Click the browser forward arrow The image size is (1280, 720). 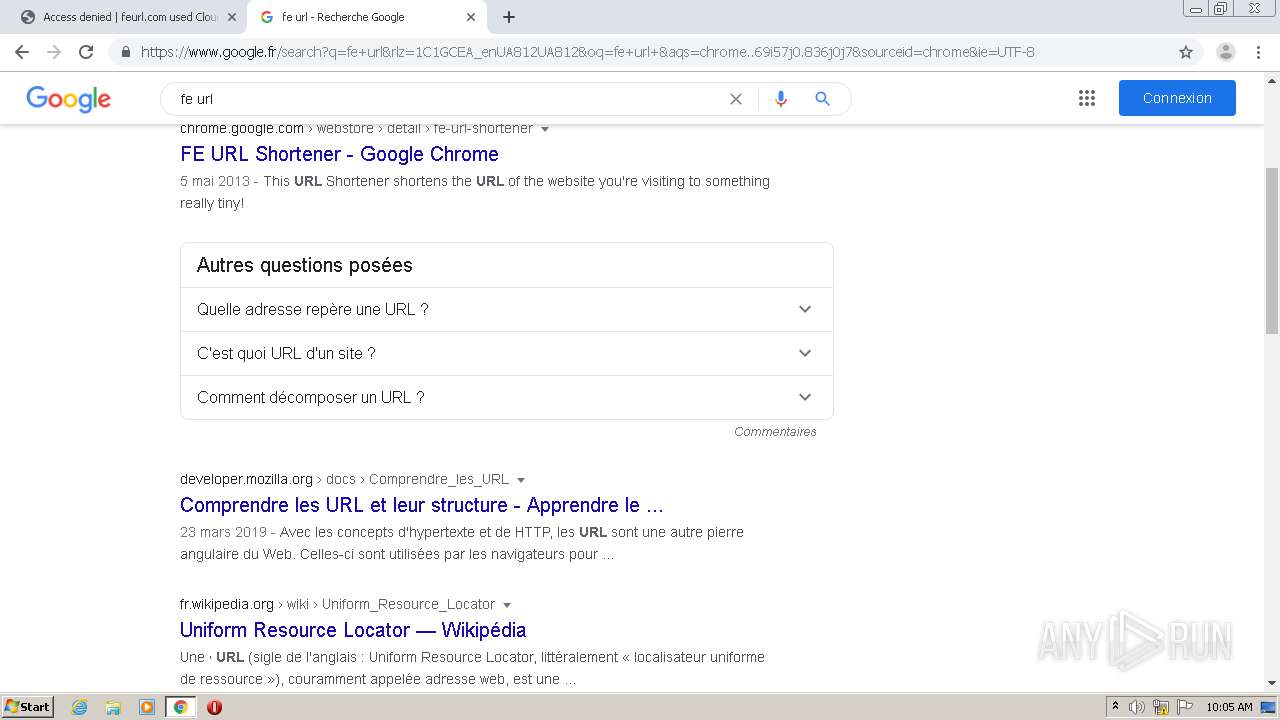(x=54, y=52)
